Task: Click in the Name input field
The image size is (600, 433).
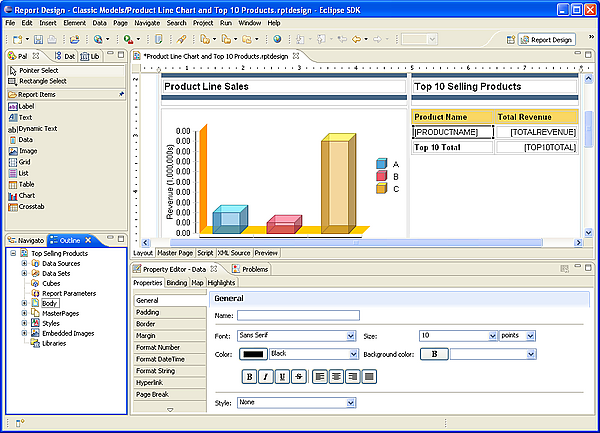Action: coord(298,315)
